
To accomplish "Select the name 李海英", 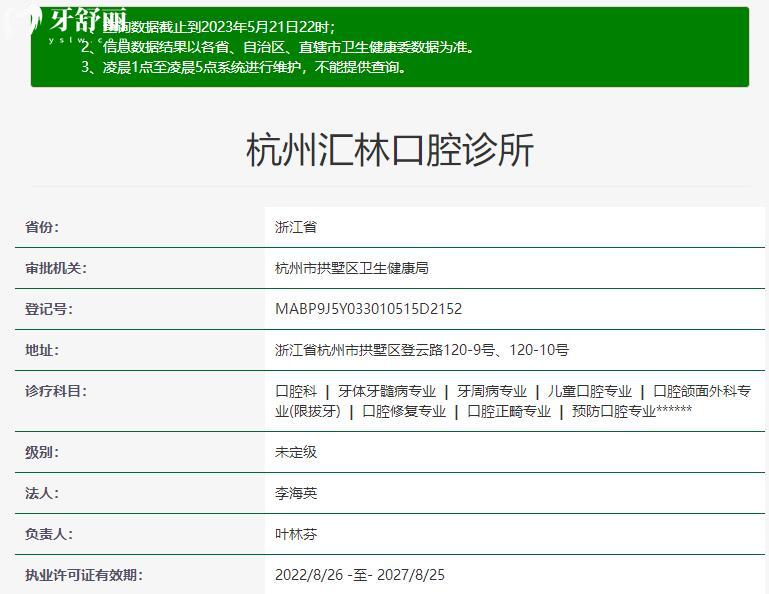I will 296,493.
